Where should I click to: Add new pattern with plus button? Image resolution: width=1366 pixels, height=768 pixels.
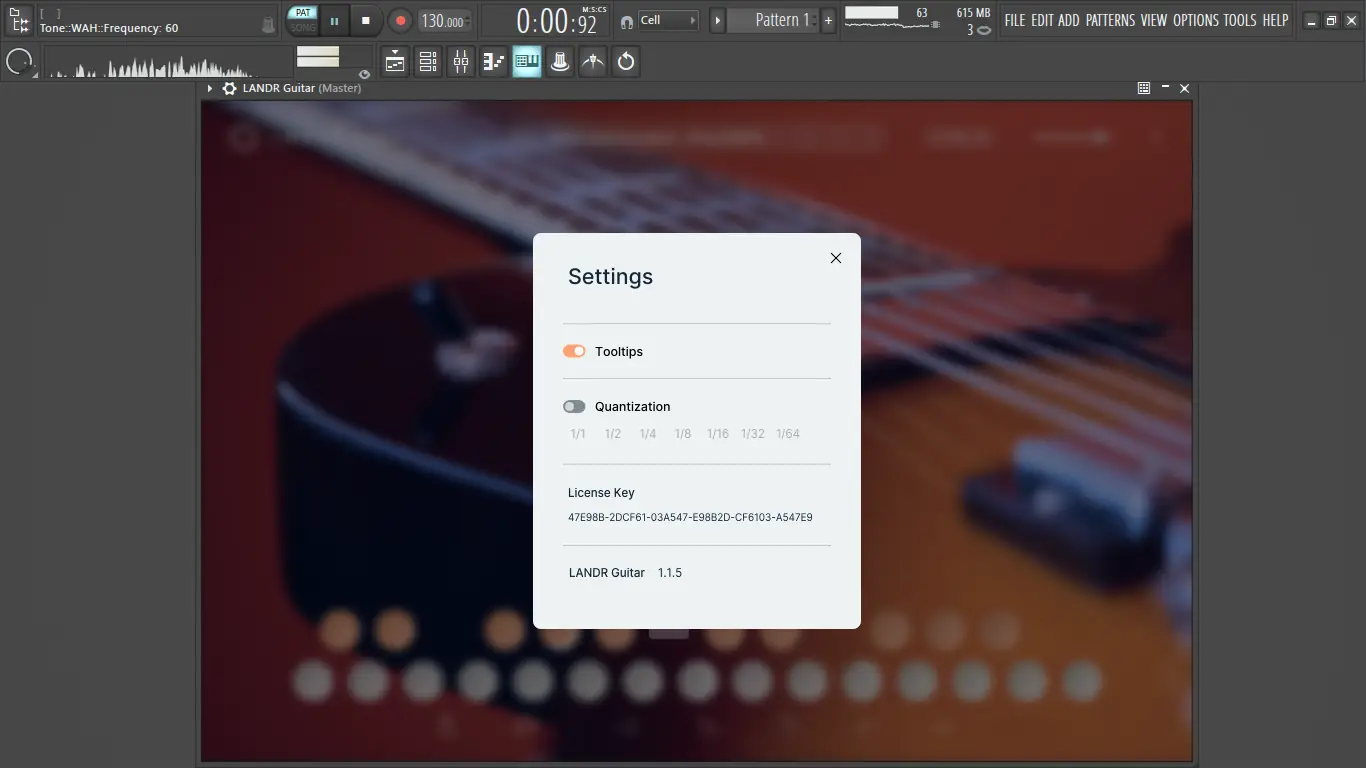click(x=828, y=20)
